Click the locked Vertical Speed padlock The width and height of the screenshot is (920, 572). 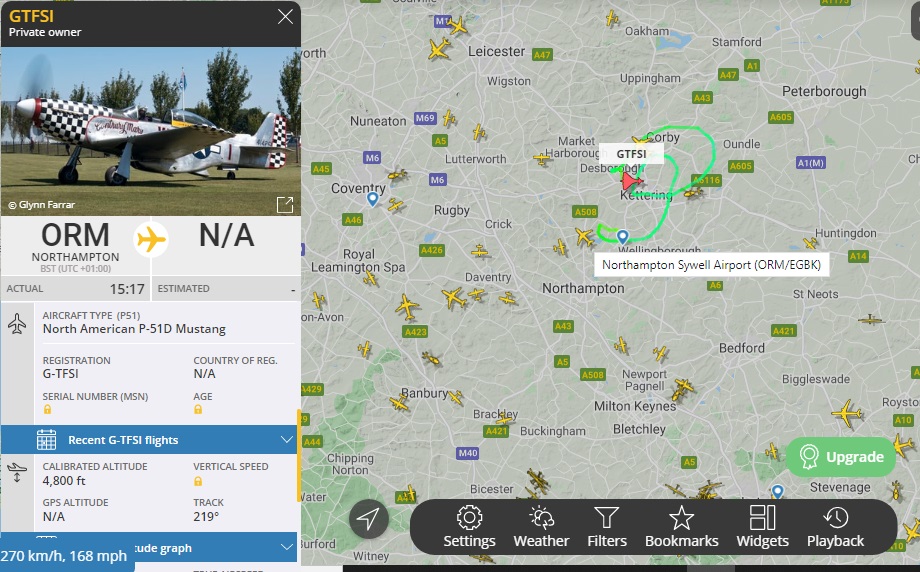click(x=198, y=481)
